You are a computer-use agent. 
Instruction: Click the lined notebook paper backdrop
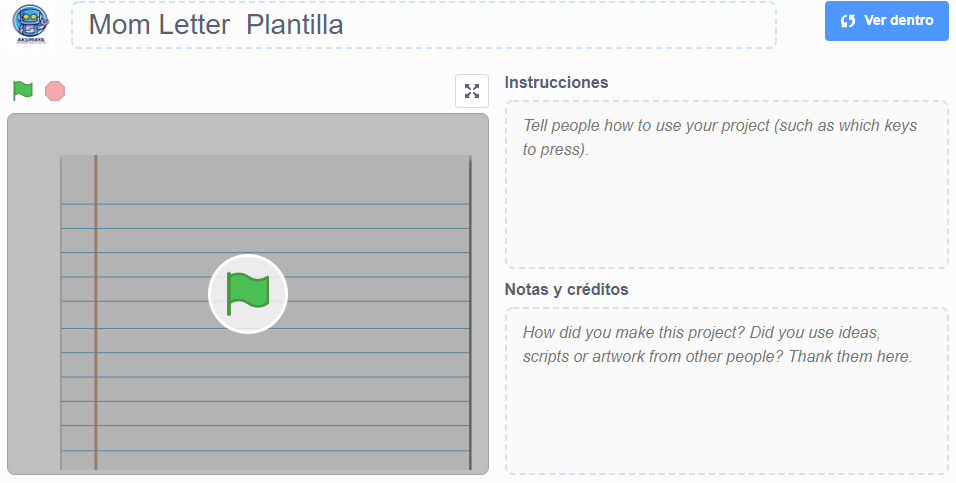[266, 366]
